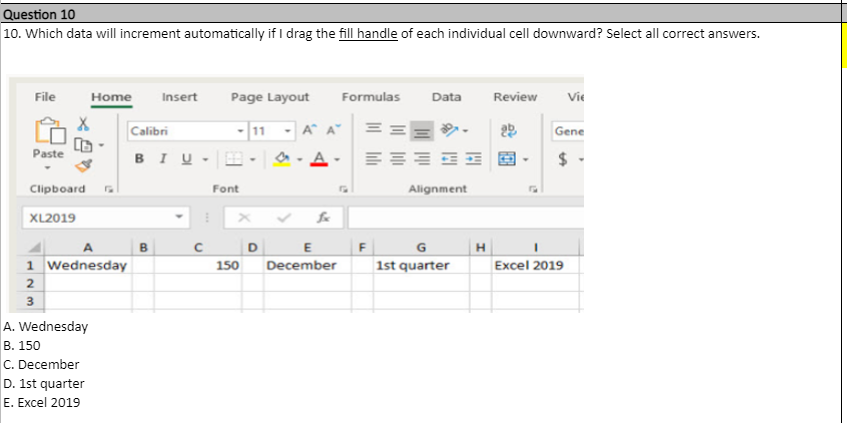Select cell containing December
847x423 pixels.
[307, 265]
